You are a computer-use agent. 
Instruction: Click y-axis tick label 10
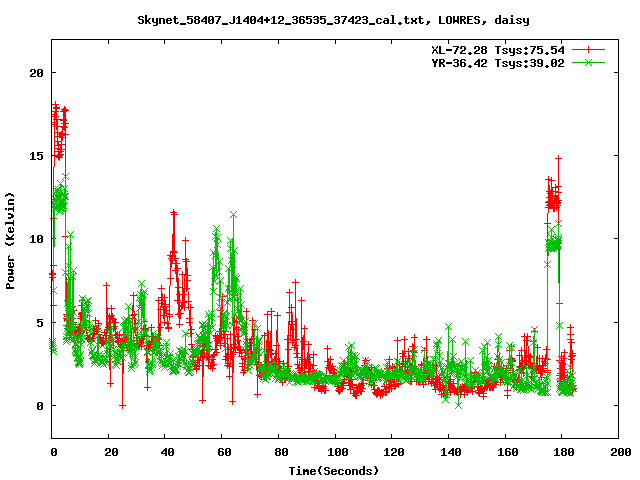click(x=36, y=239)
